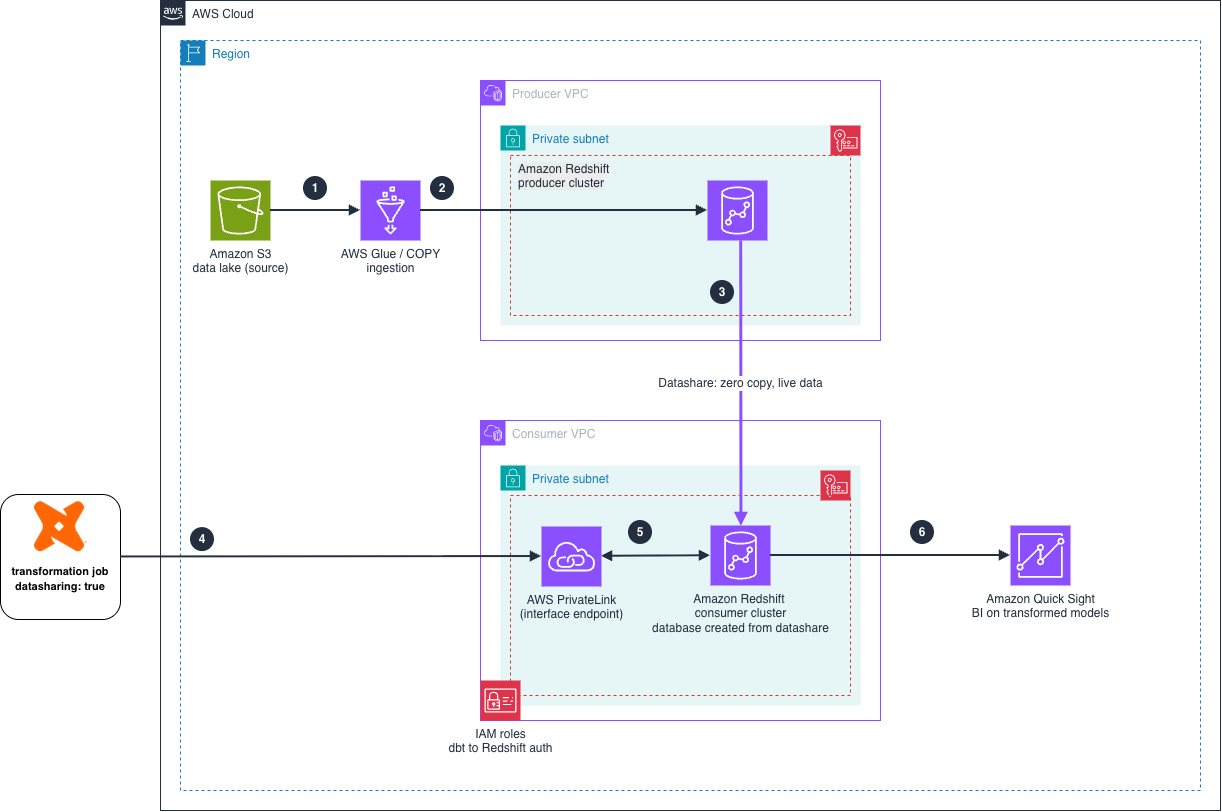Screen dimensions: 1222x812
Task: Select the AWS Glue funnel icon
Action: coord(390,211)
